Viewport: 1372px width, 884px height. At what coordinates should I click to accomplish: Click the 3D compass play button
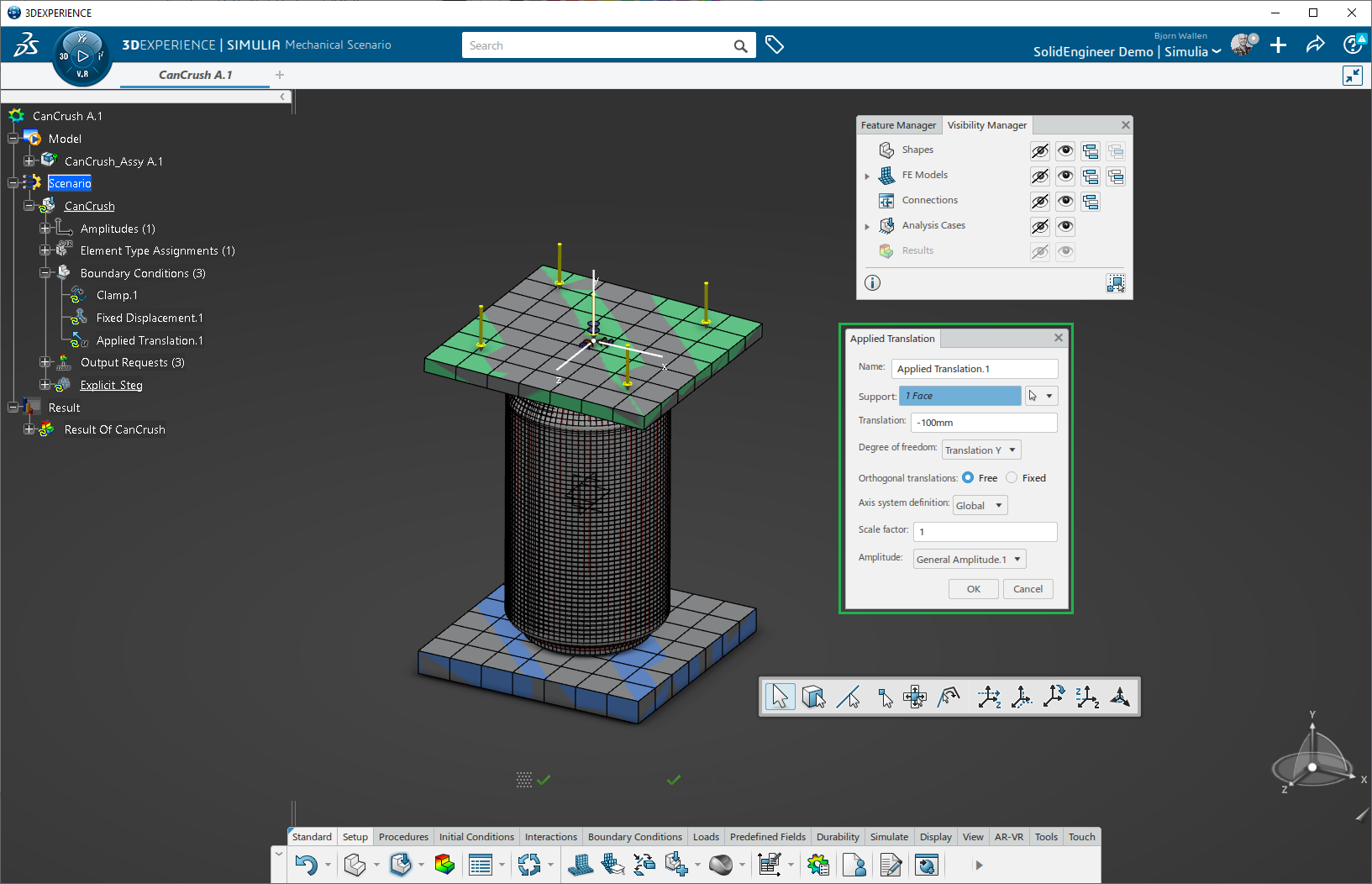(82, 56)
